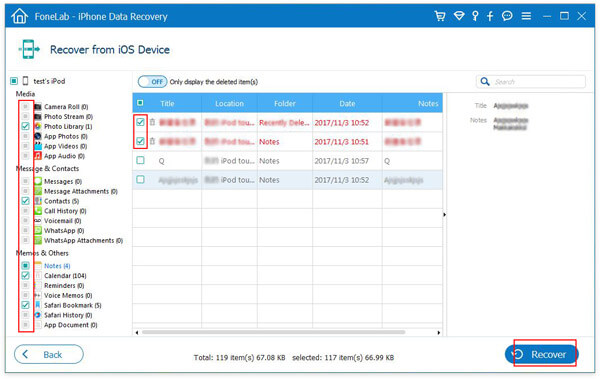Click the home icon next to FoneLab title

[x=20, y=16]
